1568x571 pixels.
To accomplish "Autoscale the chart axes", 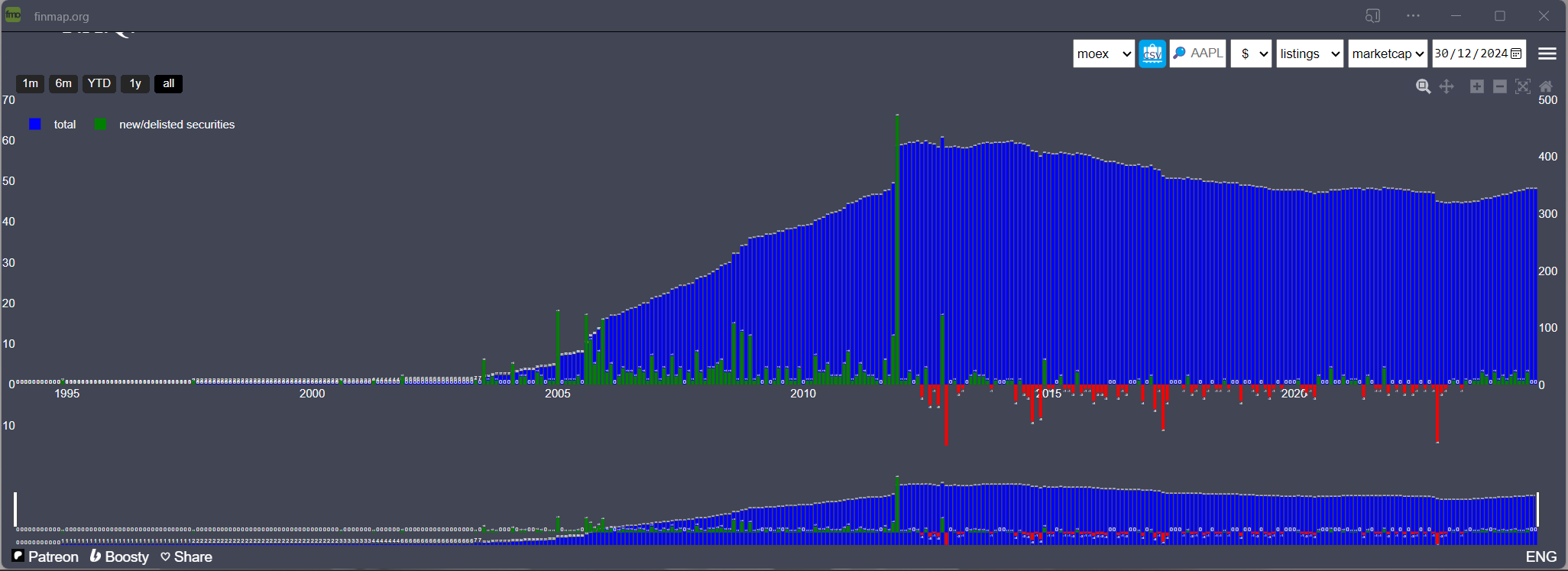I will click(x=1523, y=86).
